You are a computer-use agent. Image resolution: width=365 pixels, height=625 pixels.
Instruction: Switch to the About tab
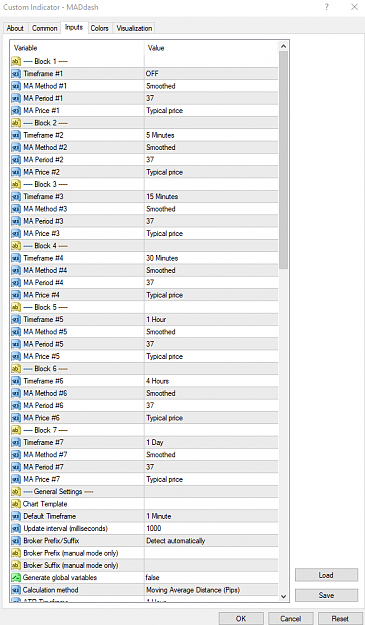(15, 28)
